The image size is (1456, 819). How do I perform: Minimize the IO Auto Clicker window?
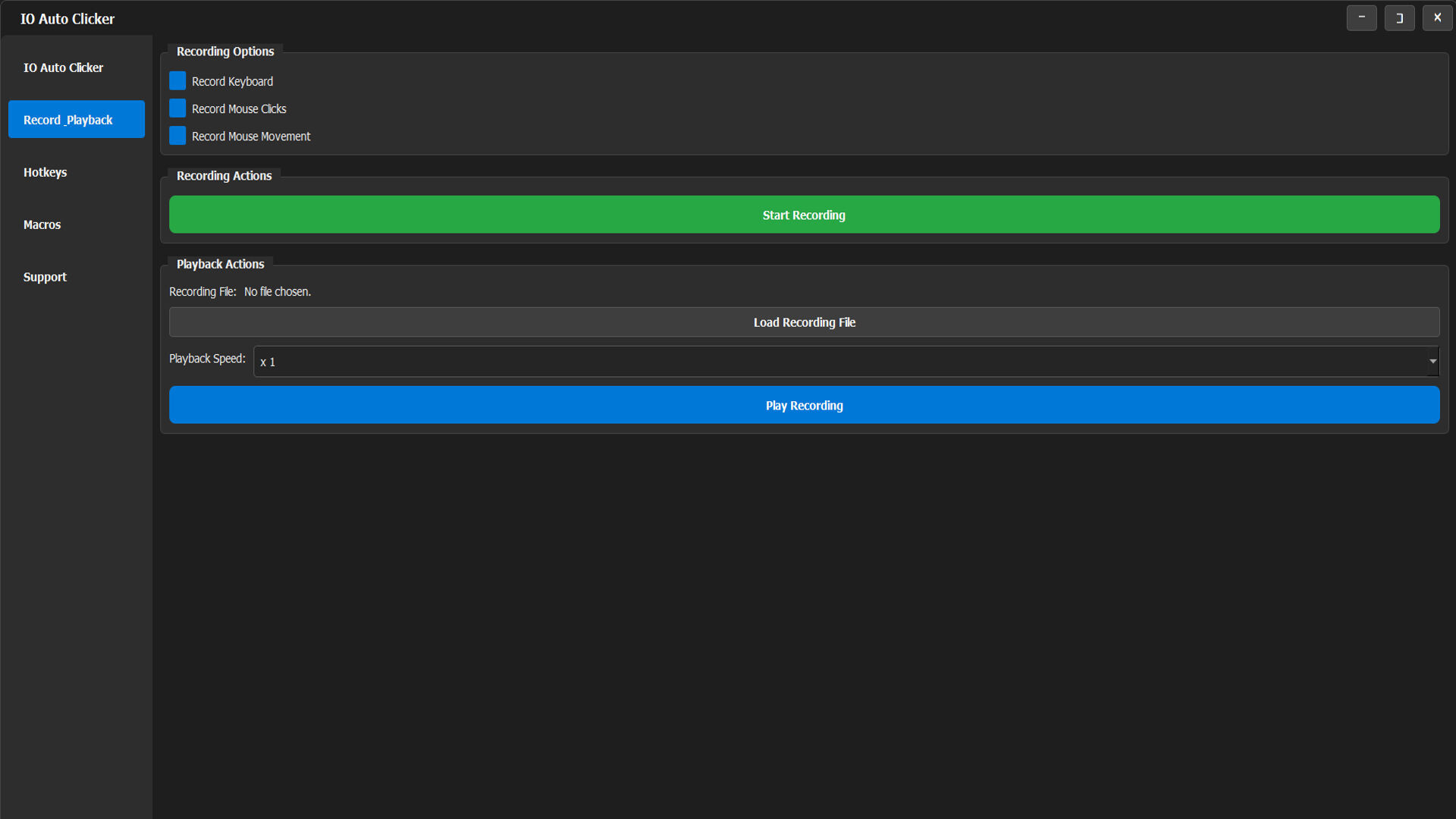[1361, 17]
